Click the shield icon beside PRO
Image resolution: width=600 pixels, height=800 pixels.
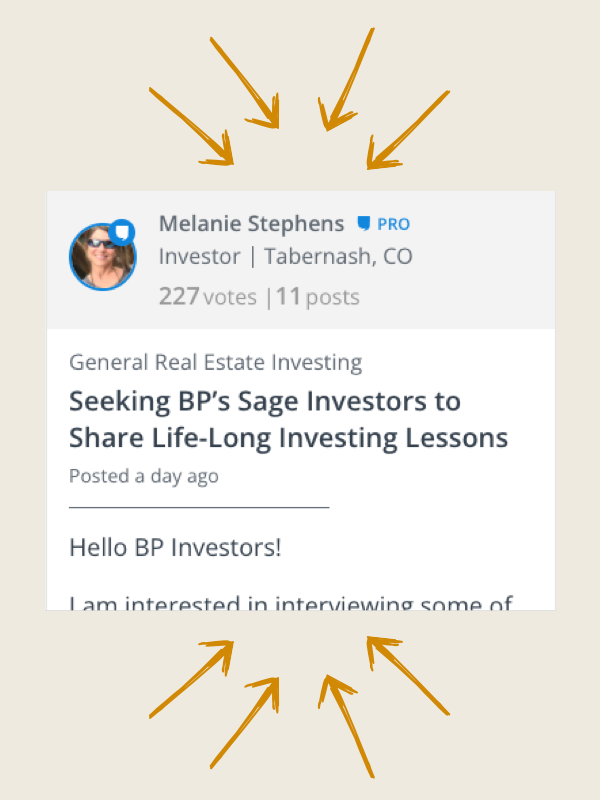[x=364, y=223]
